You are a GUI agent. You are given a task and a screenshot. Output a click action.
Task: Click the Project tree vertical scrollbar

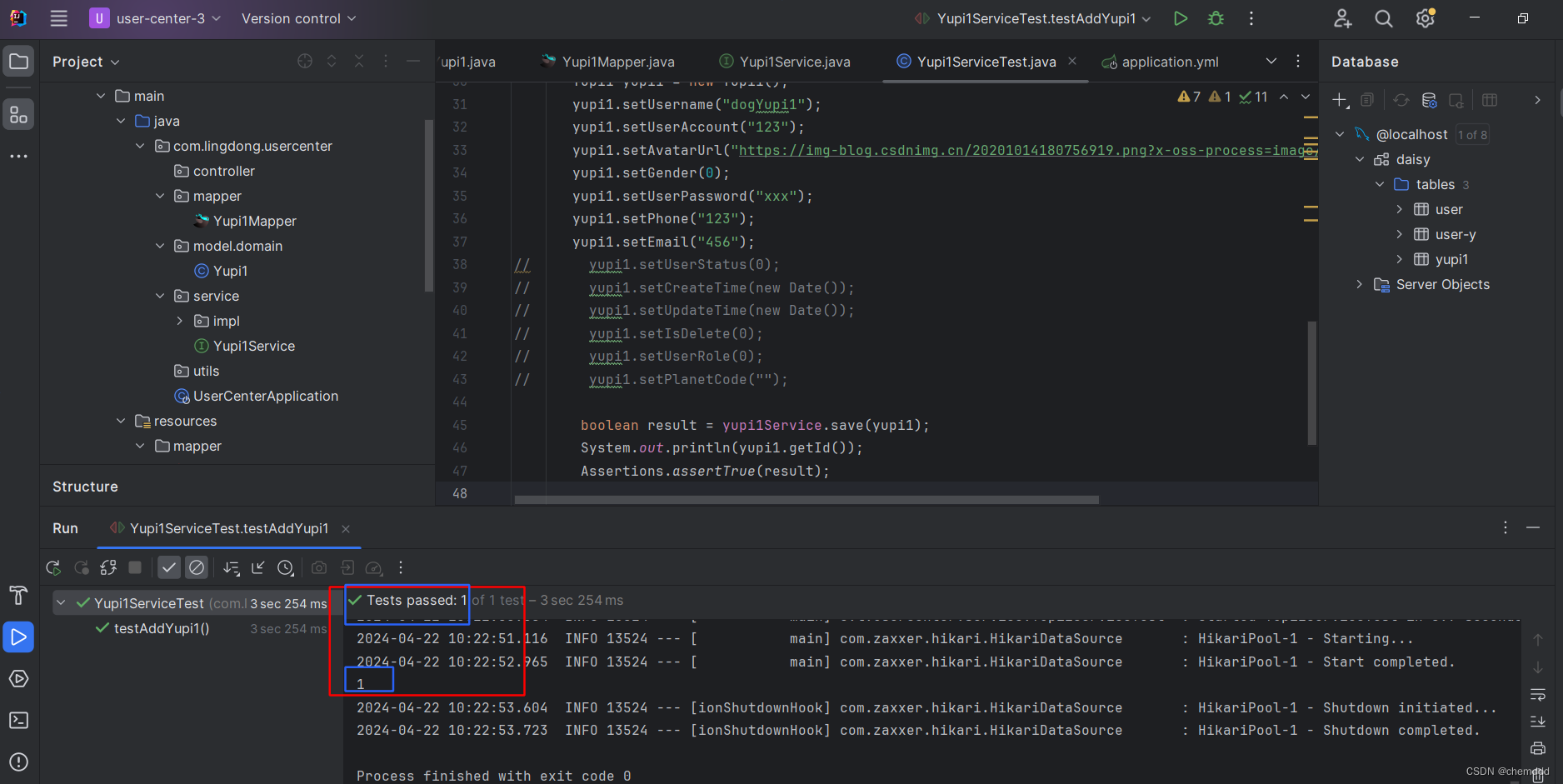428,206
